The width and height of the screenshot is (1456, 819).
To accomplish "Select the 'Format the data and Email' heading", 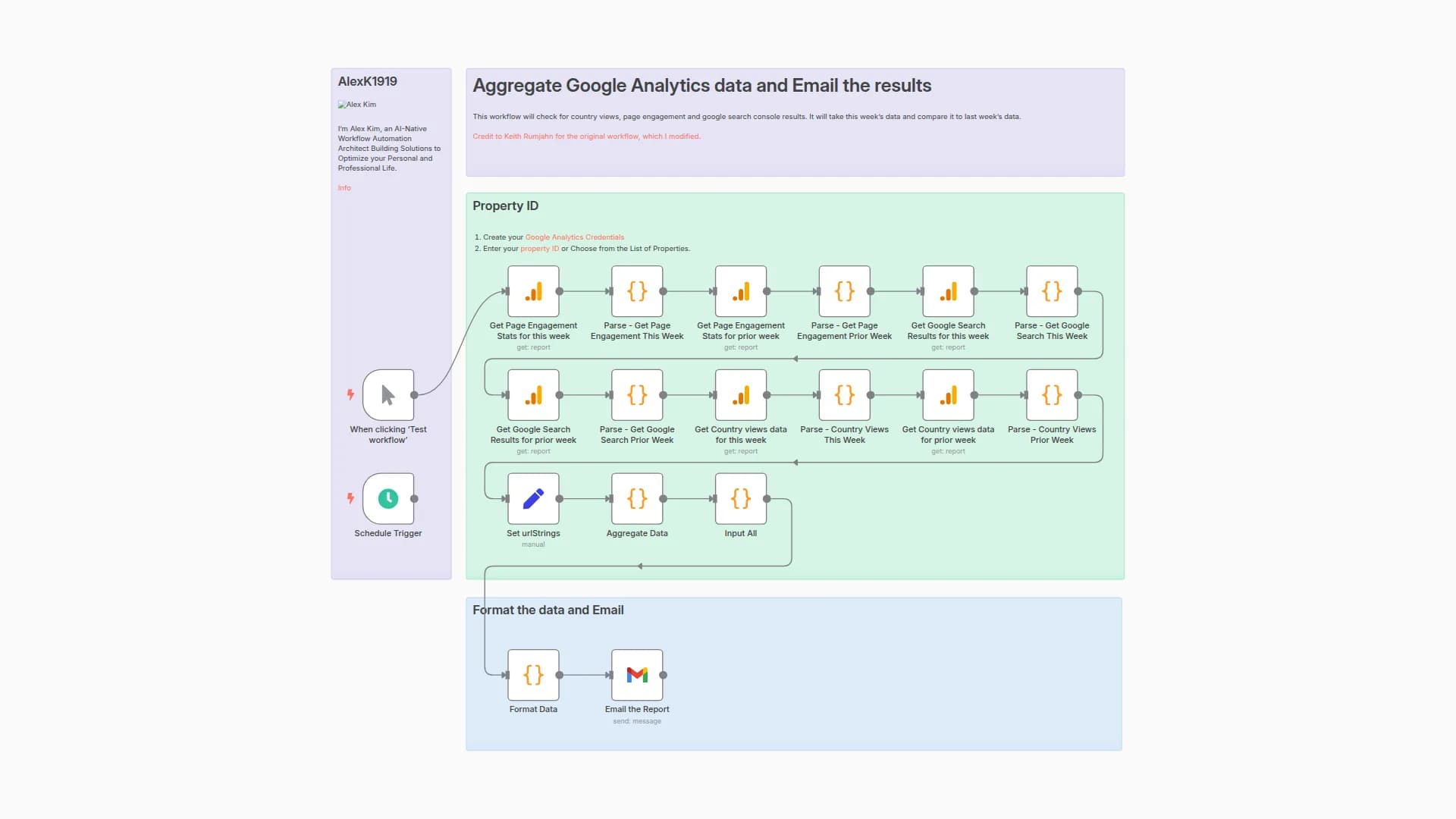I will tap(548, 610).
